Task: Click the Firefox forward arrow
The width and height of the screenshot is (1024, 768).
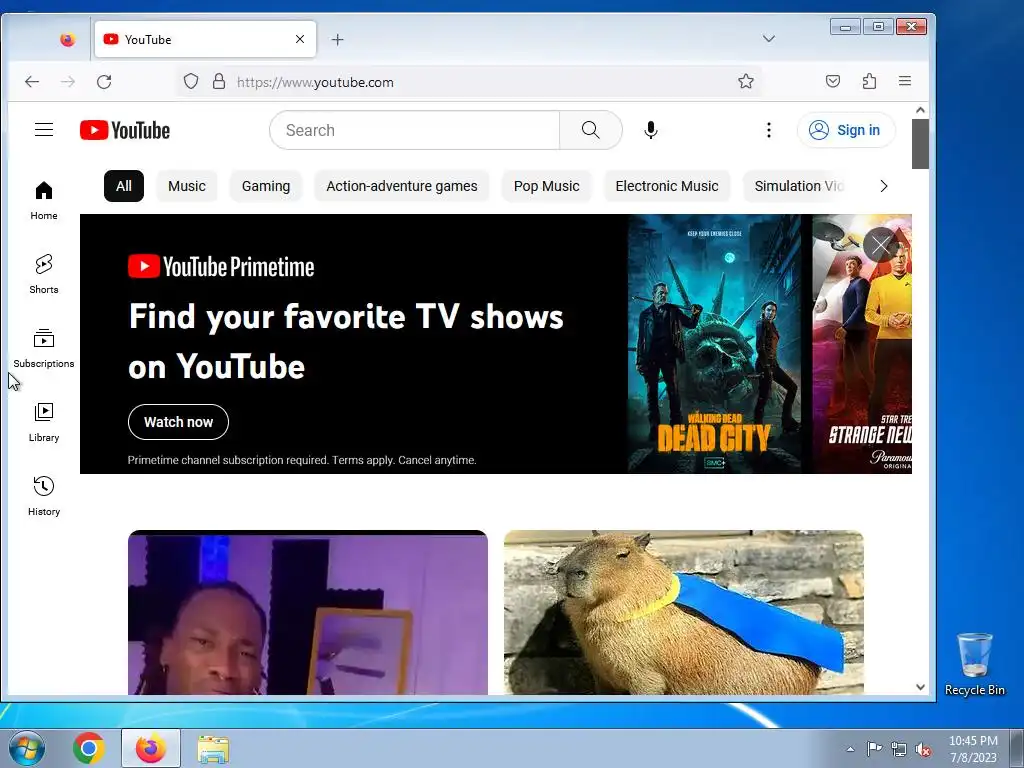Action: point(68,82)
